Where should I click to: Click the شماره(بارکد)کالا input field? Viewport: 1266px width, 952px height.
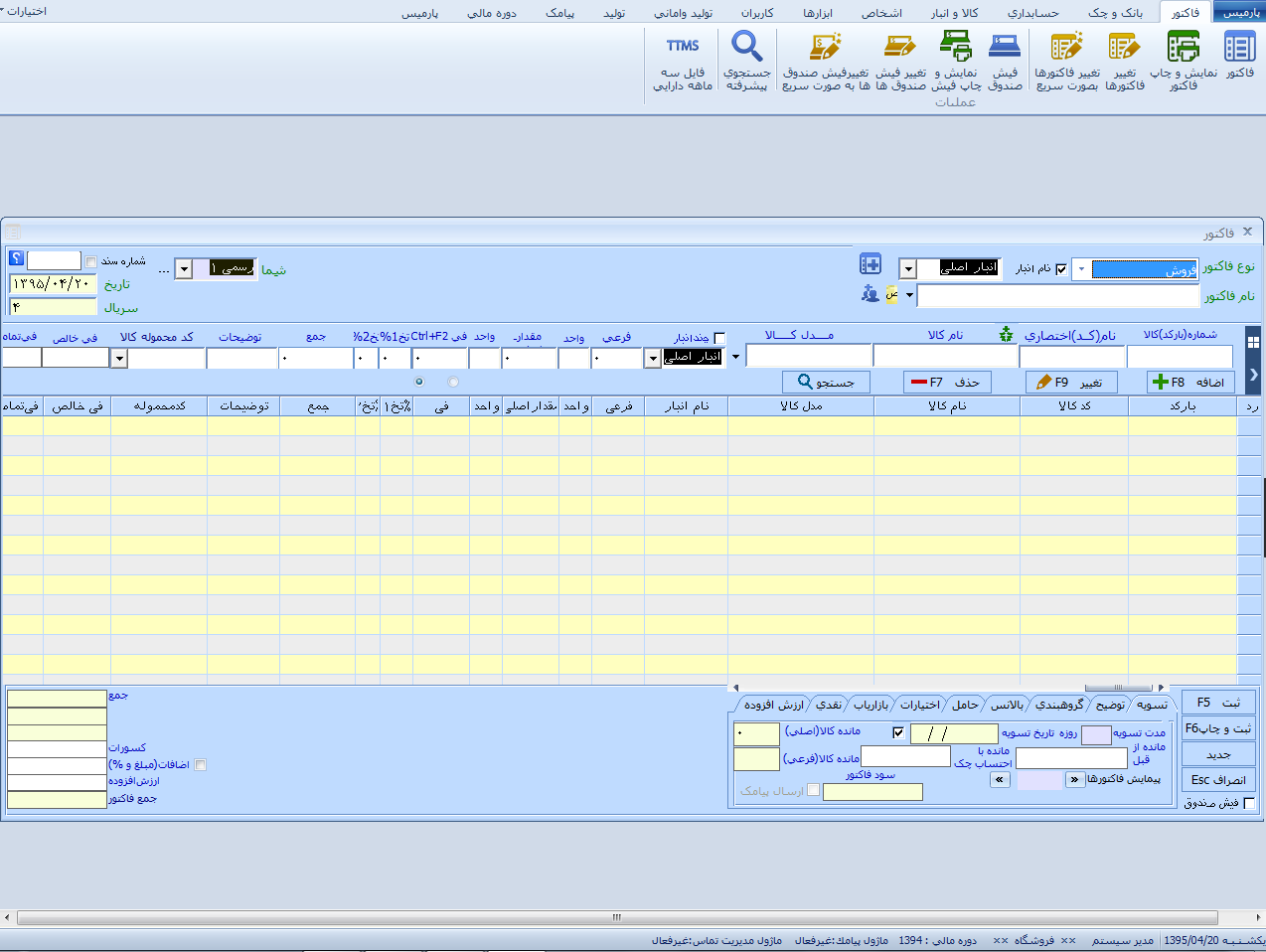click(x=1180, y=357)
